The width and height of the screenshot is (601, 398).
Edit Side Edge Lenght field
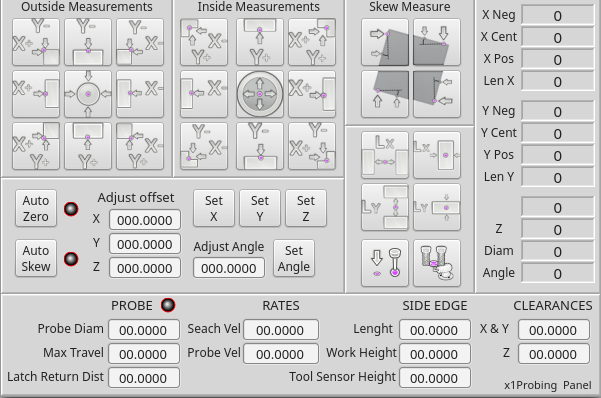pos(435,330)
